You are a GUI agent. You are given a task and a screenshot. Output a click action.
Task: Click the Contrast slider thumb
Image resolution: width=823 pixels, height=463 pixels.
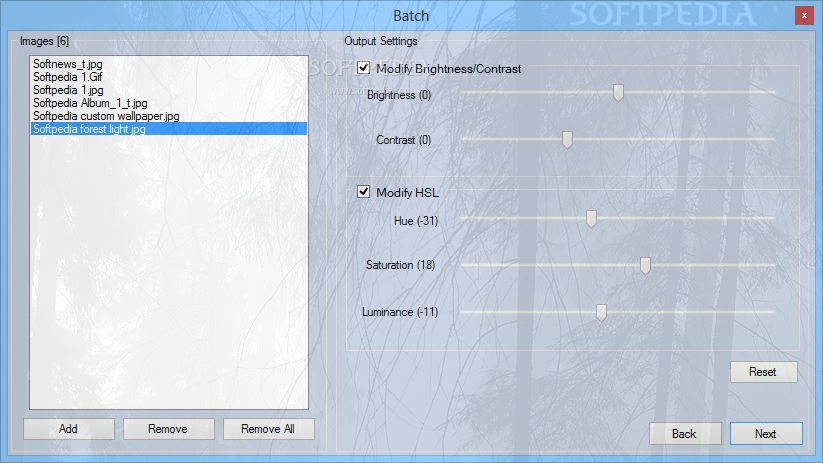point(567,140)
